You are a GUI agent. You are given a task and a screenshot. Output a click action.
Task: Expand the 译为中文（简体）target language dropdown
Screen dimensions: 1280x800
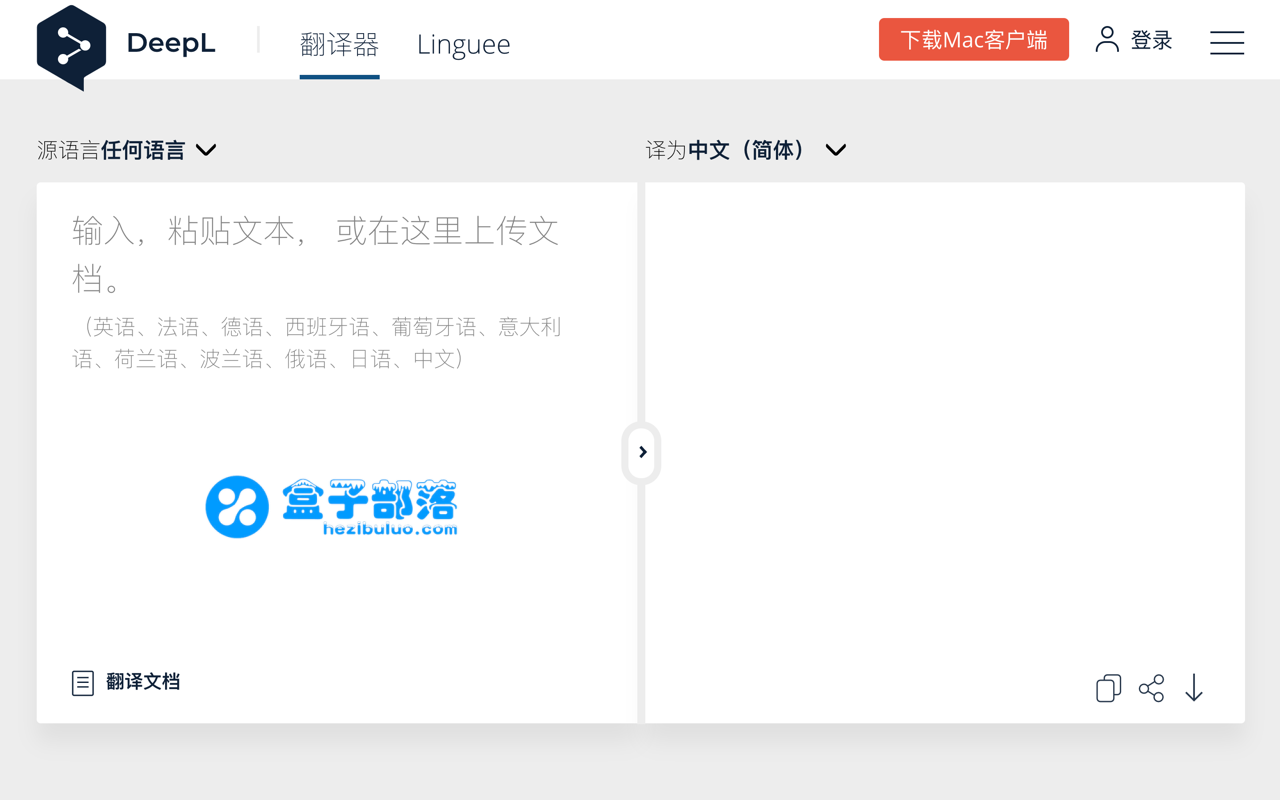[x=746, y=150]
